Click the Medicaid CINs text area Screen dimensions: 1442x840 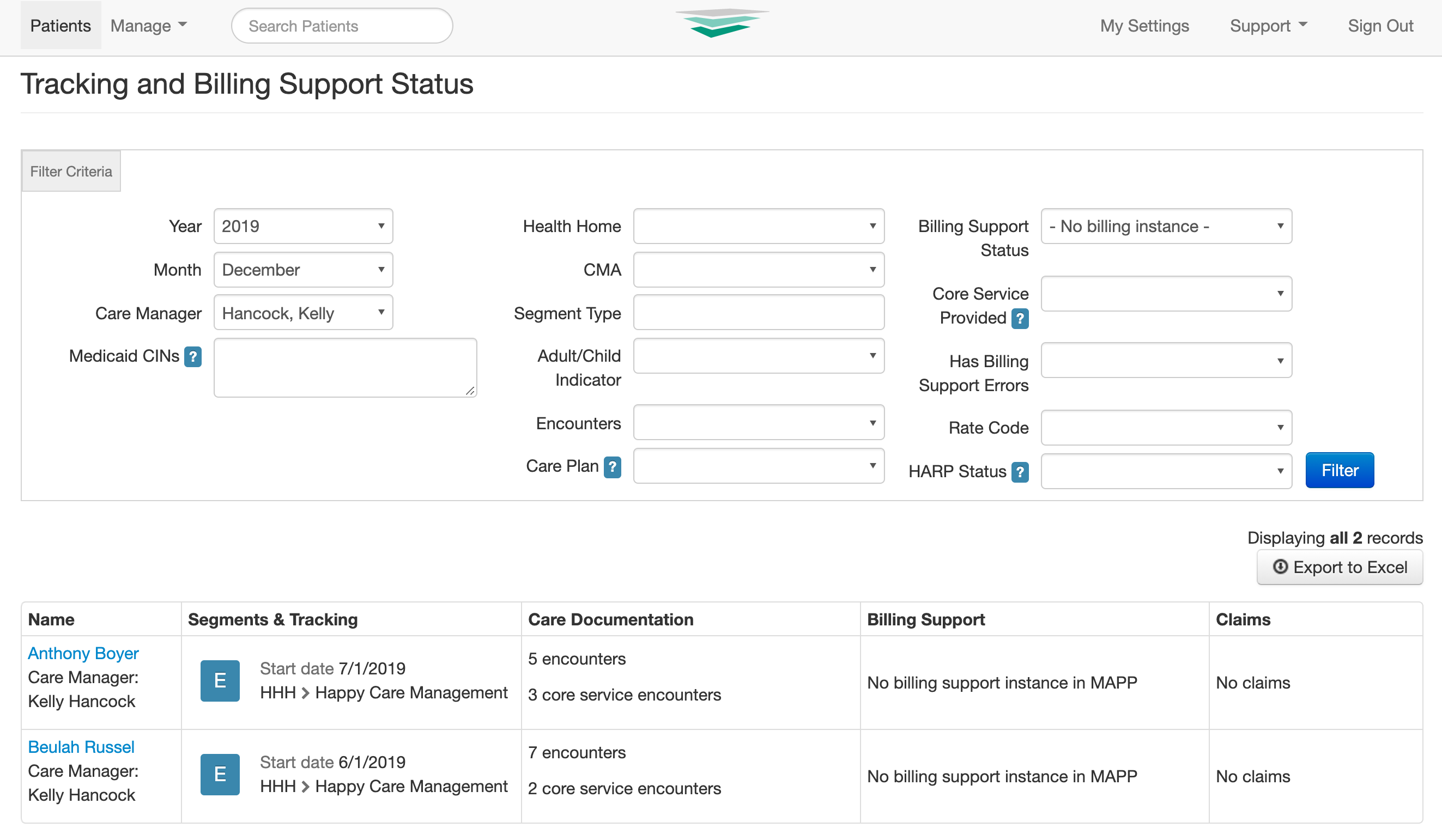(345, 368)
